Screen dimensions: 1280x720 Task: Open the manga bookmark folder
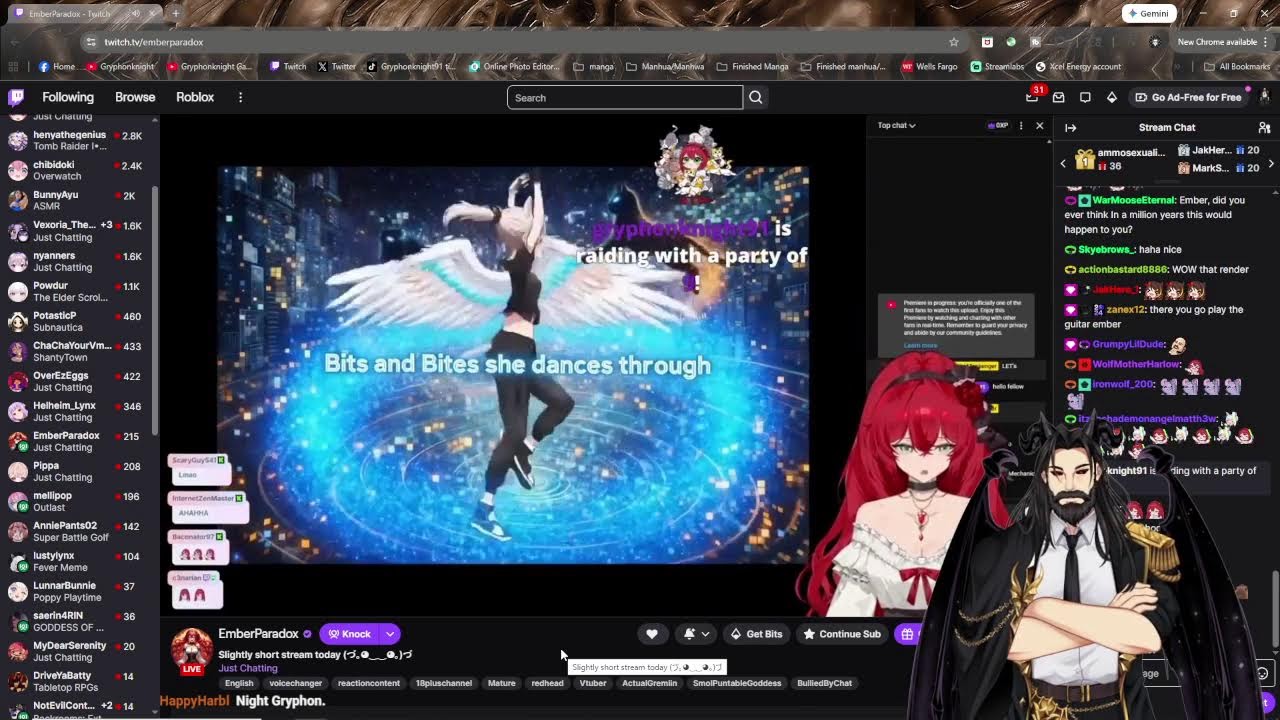[x=594, y=67]
